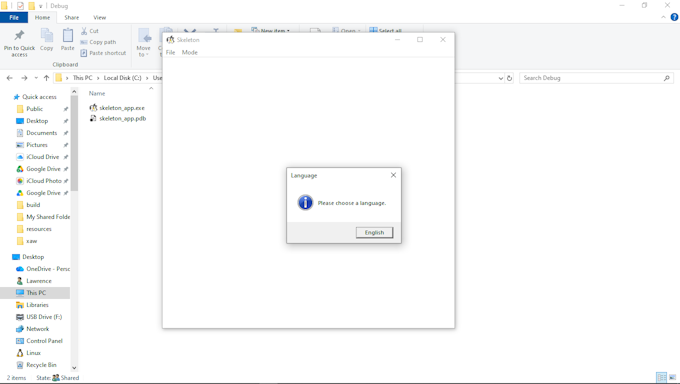
Task: Select This PC in navigation pane
Action: click(x=35, y=293)
